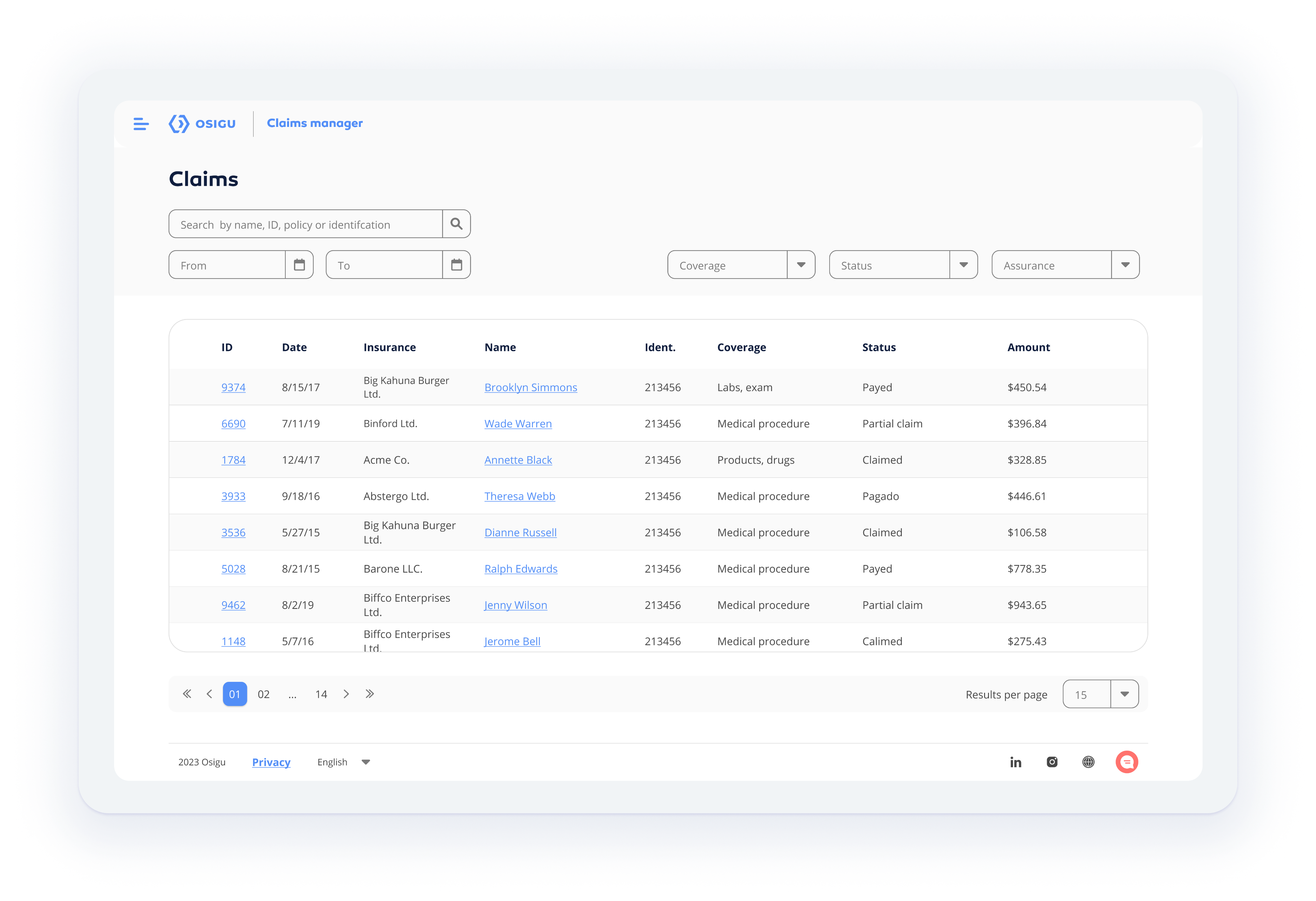The width and height of the screenshot is (1316, 901).
Task: Open the To date calendar icon
Action: pyautogui.click(x=457, y=265)
